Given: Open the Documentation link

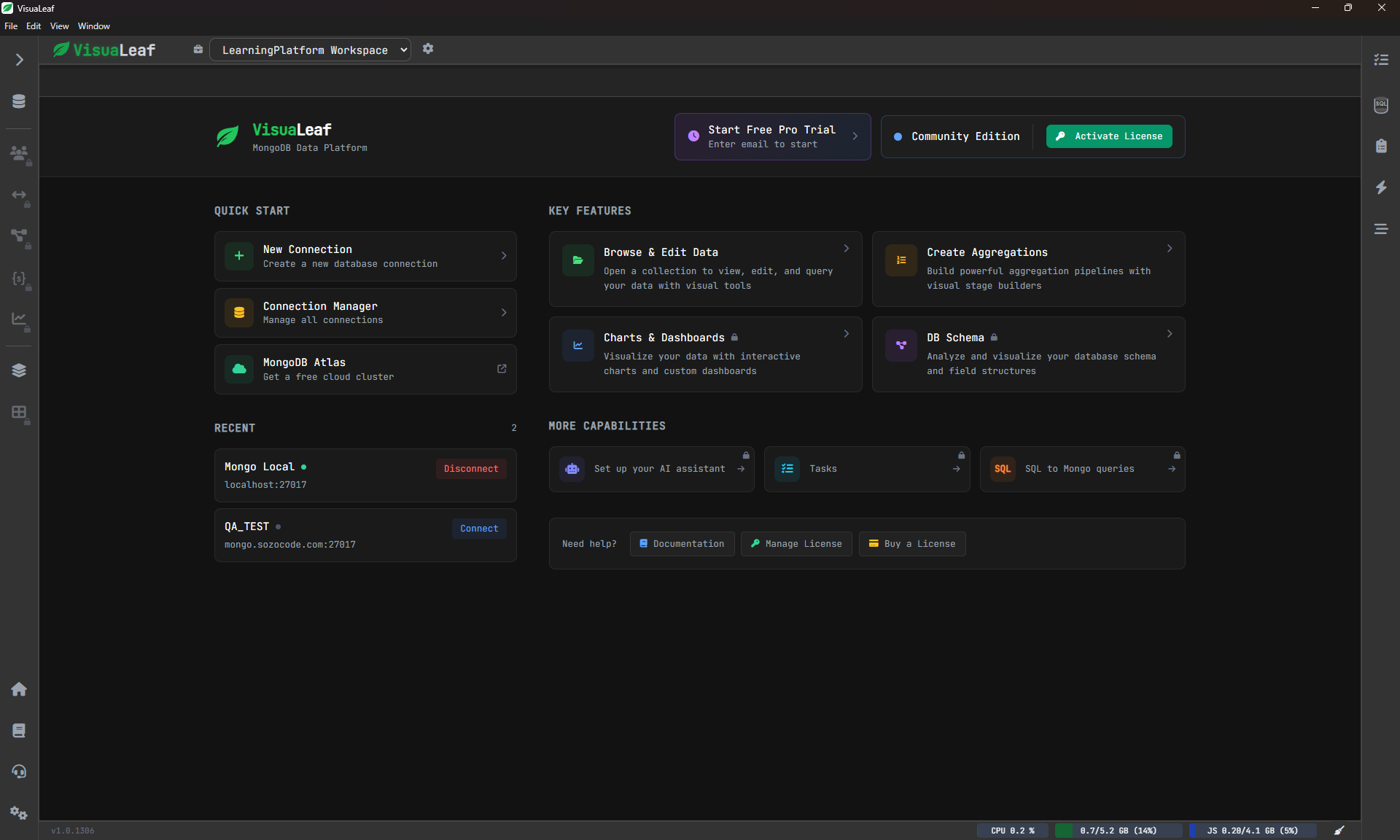Looking at the screenshot, I should pos(682,544).
